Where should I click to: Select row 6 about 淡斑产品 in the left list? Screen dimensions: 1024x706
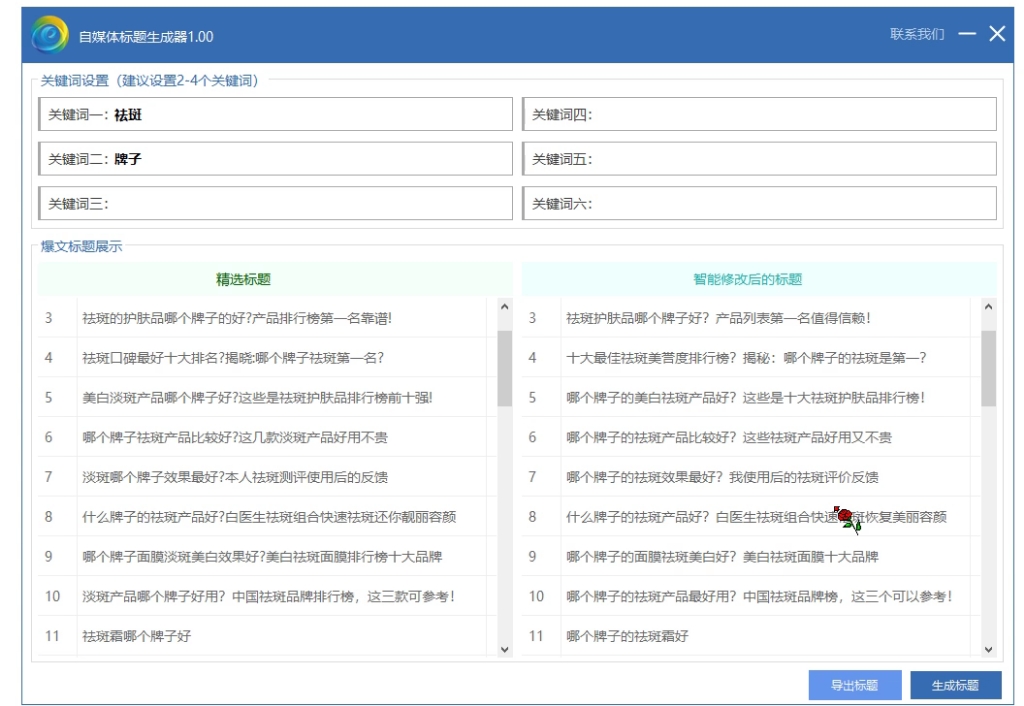[x=260, y=436]
